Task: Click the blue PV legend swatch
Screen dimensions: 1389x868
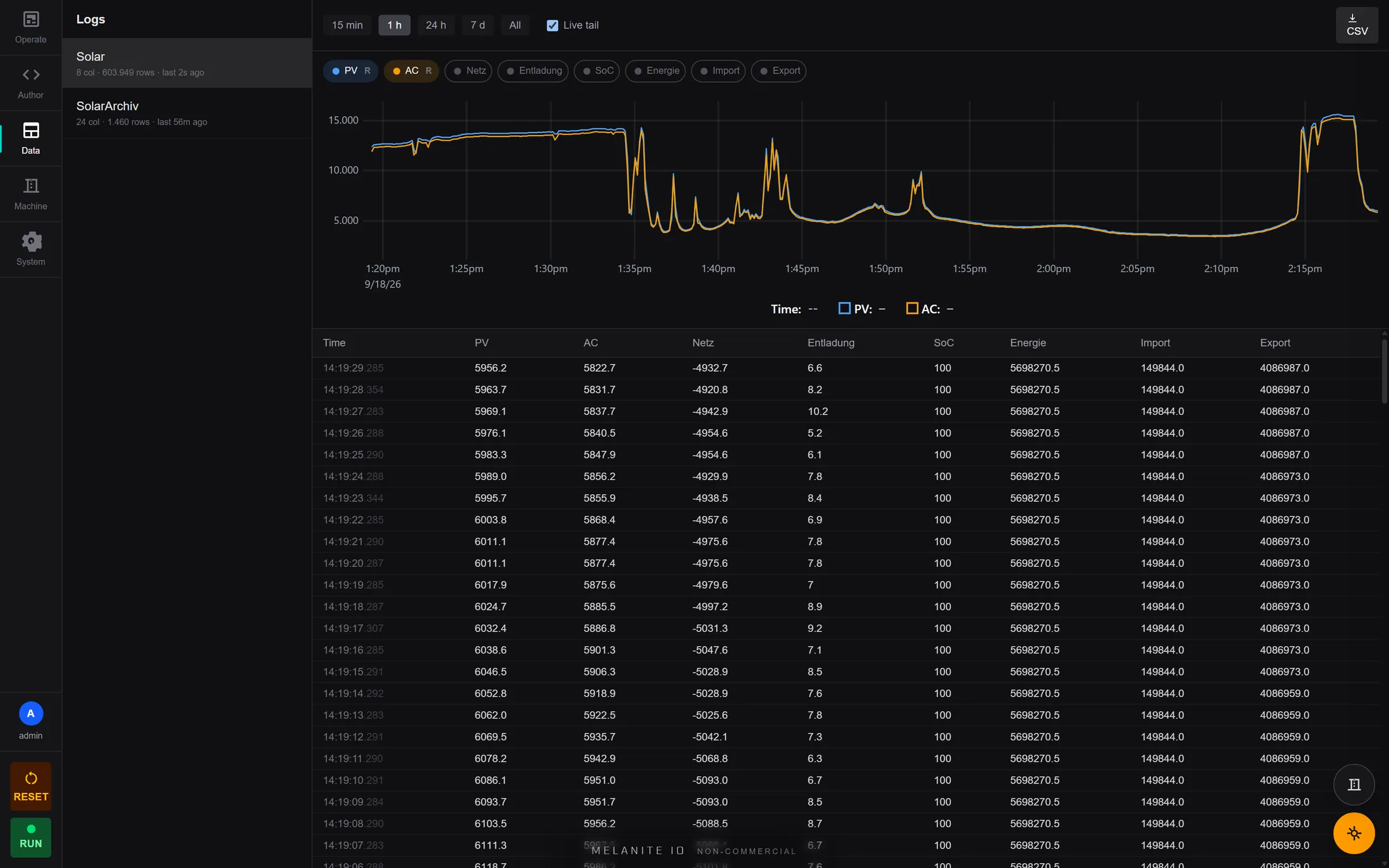Action: pyautogui.click(x=844, y=308)
